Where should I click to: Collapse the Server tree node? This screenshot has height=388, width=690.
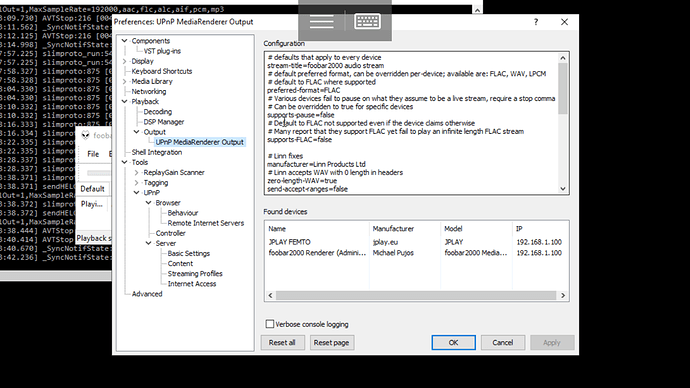tap(148, 243)
